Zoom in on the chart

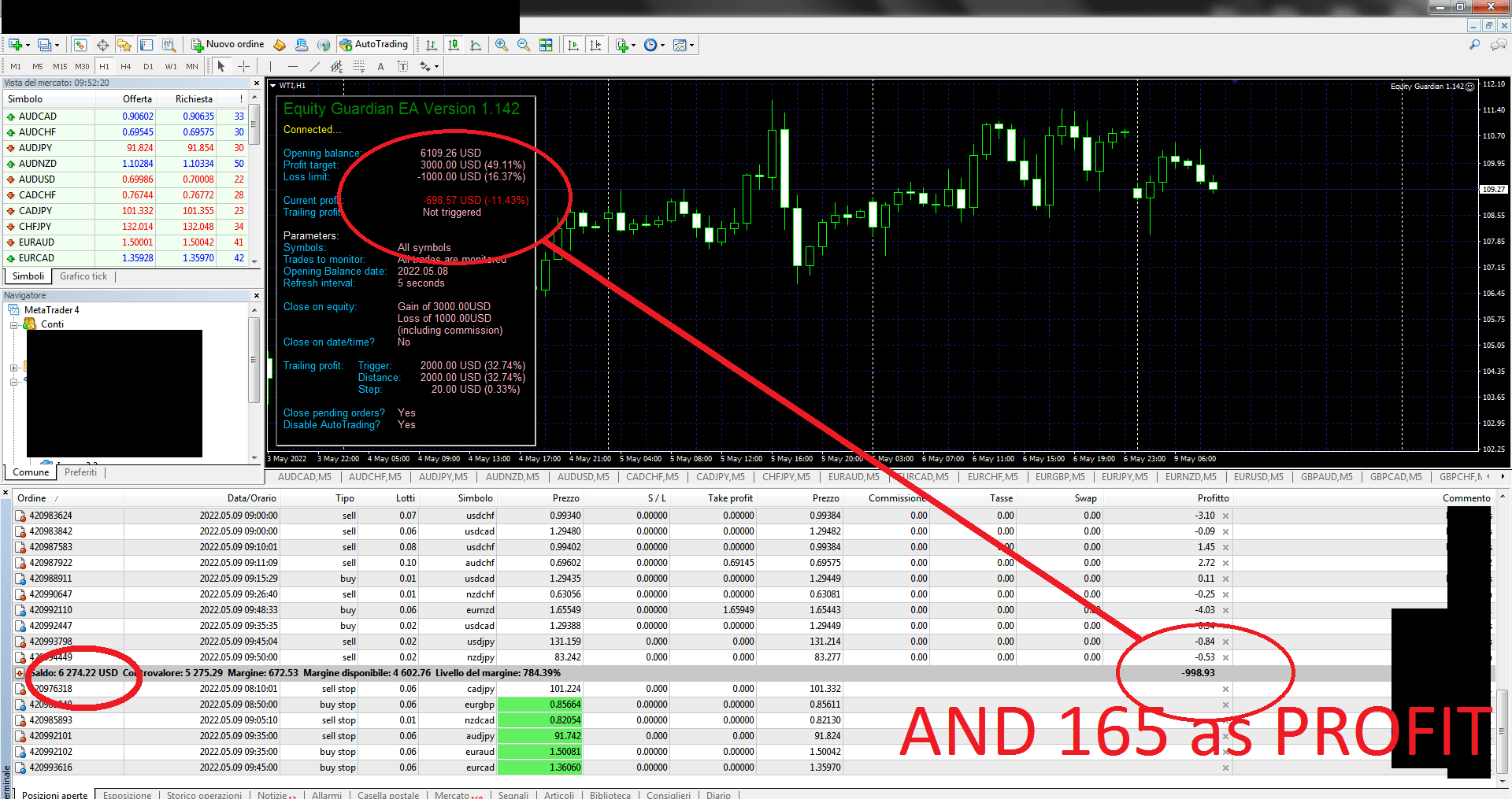(x=501, y=45)
